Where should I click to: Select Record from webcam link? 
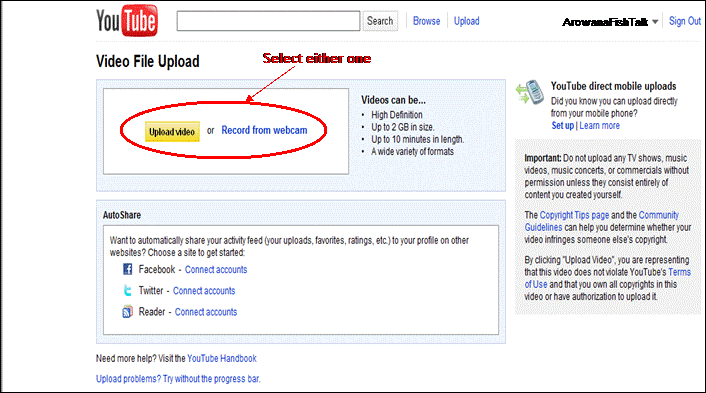(264, 130)
